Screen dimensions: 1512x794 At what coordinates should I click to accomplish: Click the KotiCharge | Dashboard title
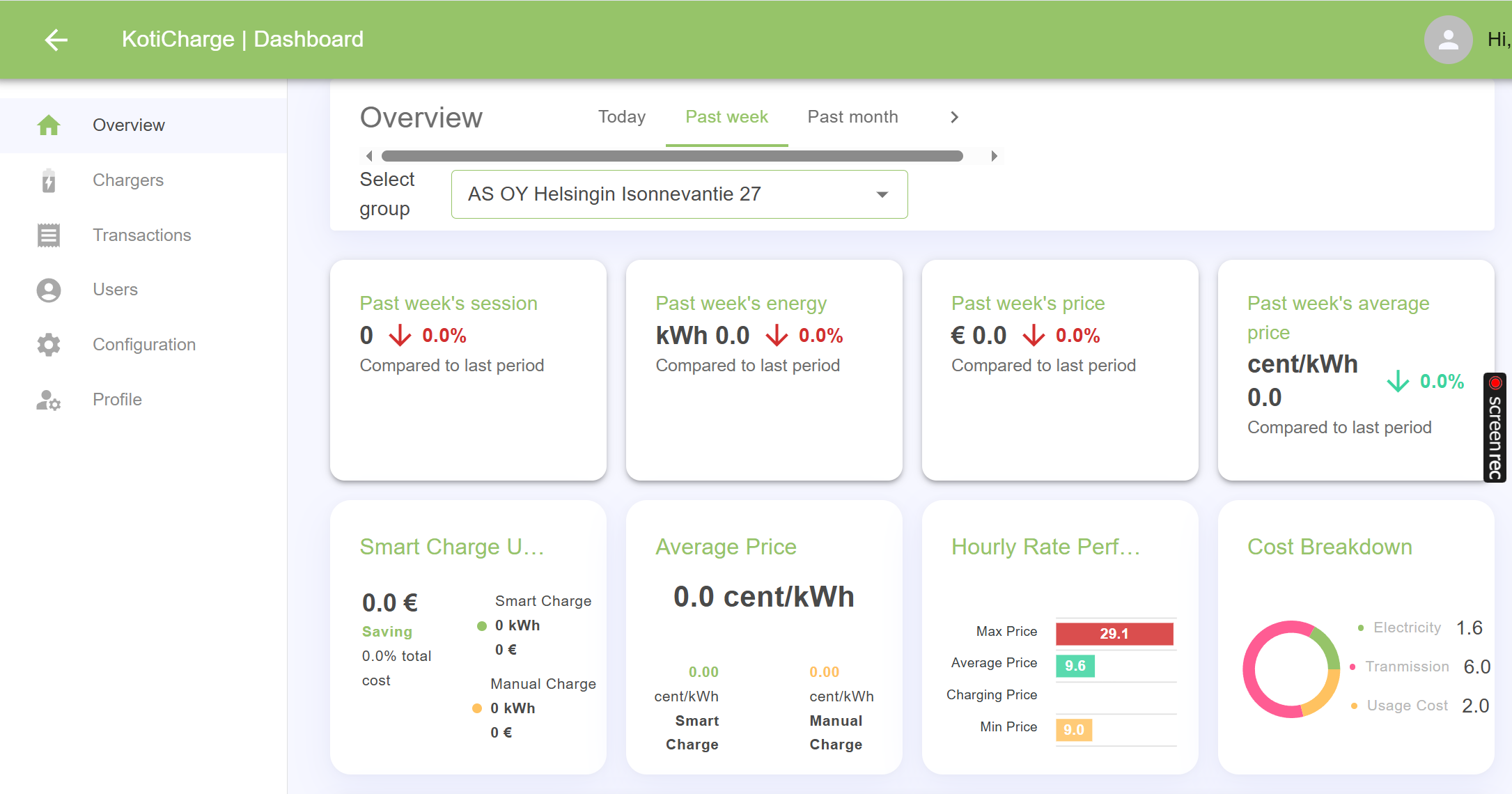[x=242, y=39]
